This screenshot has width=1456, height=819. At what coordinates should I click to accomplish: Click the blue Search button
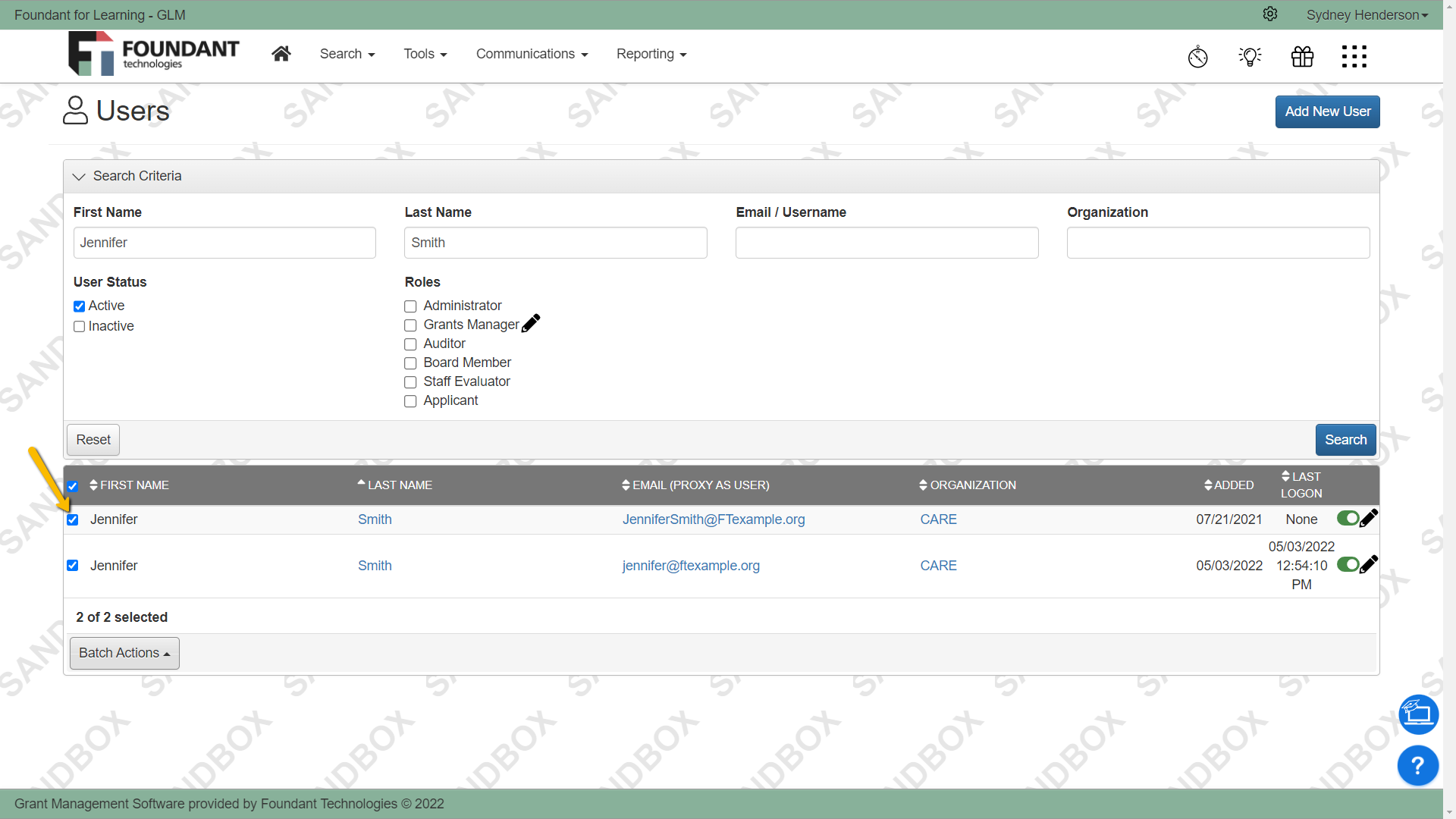[1345, 440]
